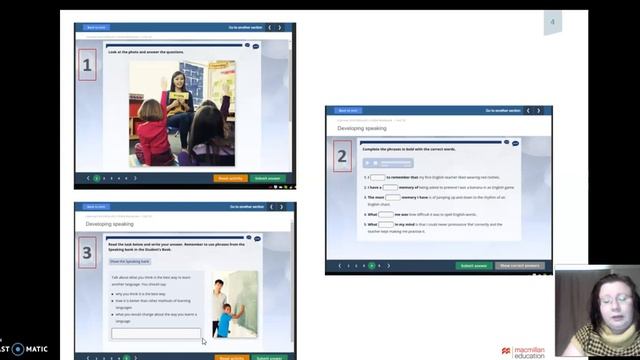This screenshot has height=360, width=640.
Task: Click orange Reset activity under classroom photo
Action: [231, 178]
